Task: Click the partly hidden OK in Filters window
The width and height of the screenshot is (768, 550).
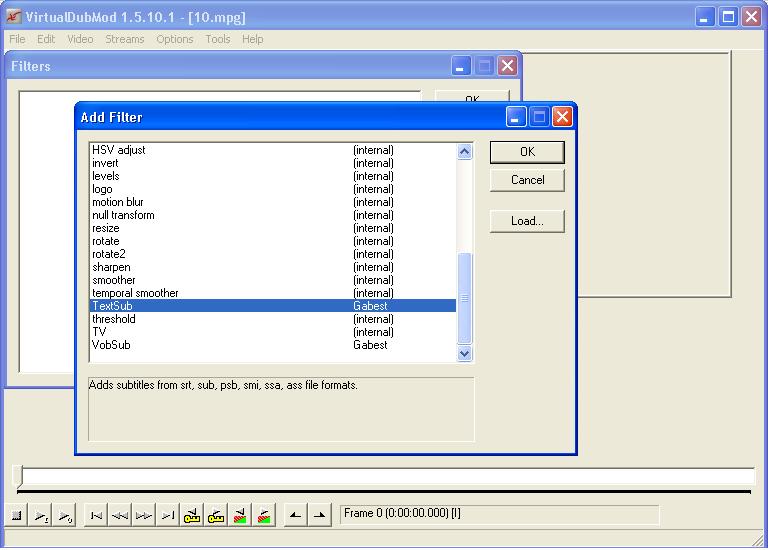Action: click(x=472, y=97)
